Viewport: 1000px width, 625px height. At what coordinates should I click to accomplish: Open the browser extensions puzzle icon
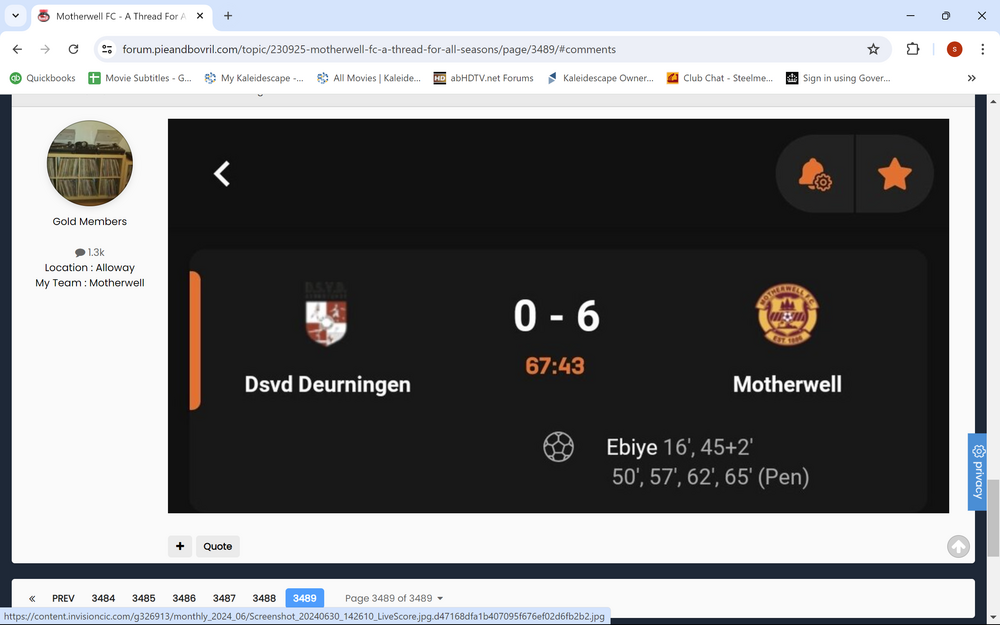click(x=913, y=49)
